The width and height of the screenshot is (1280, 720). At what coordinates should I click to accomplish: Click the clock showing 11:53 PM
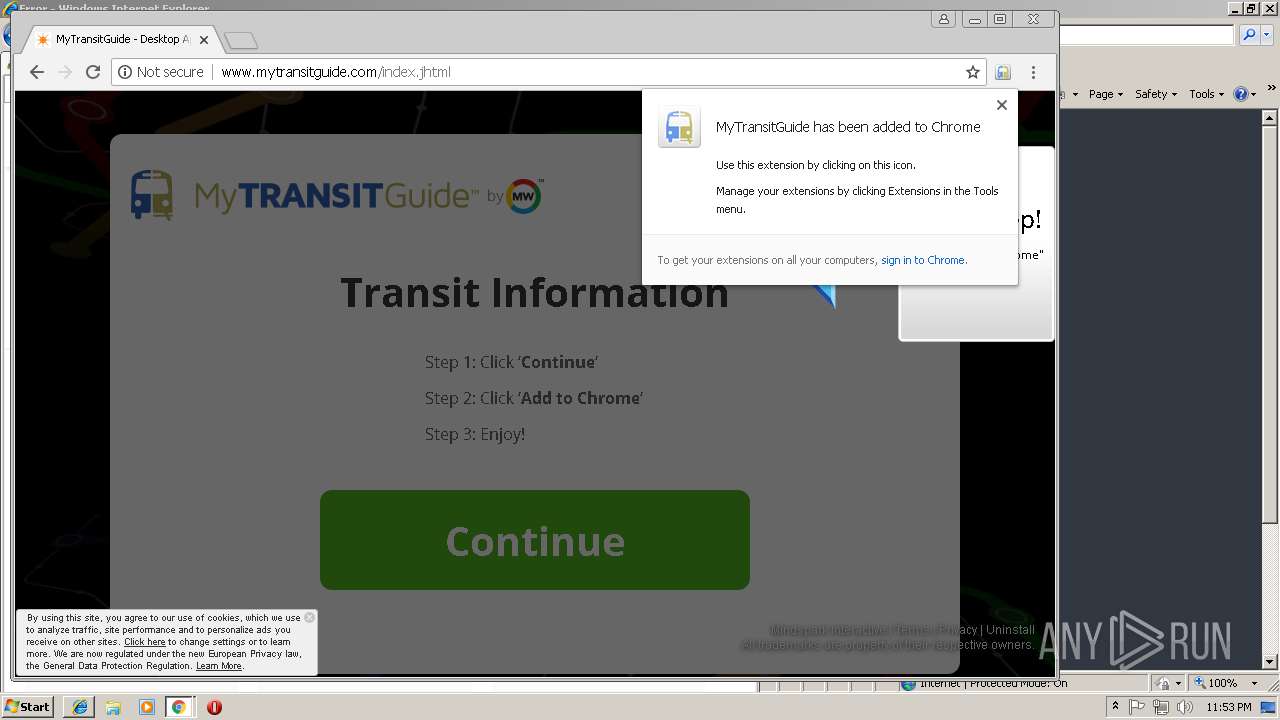coord(1229,707)
